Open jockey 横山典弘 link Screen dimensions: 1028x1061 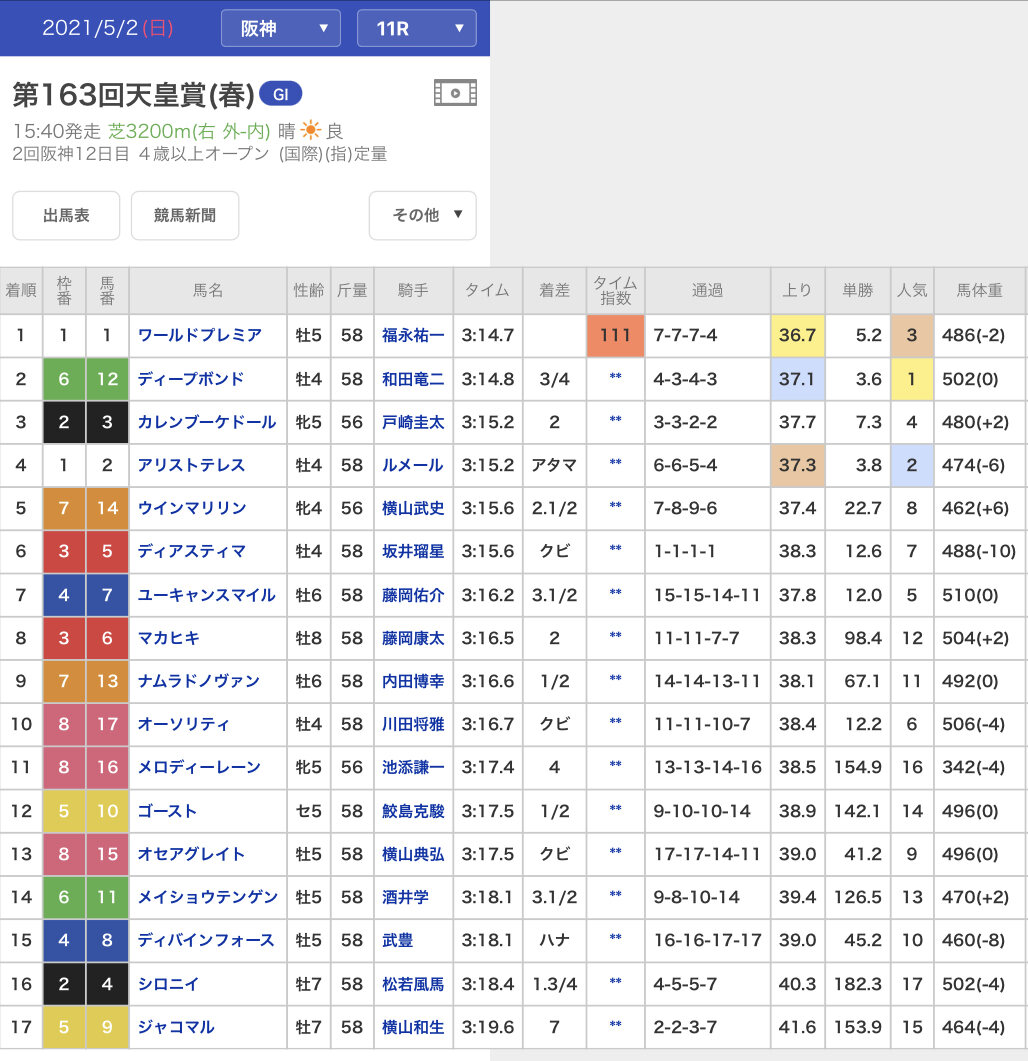(414, 854)
